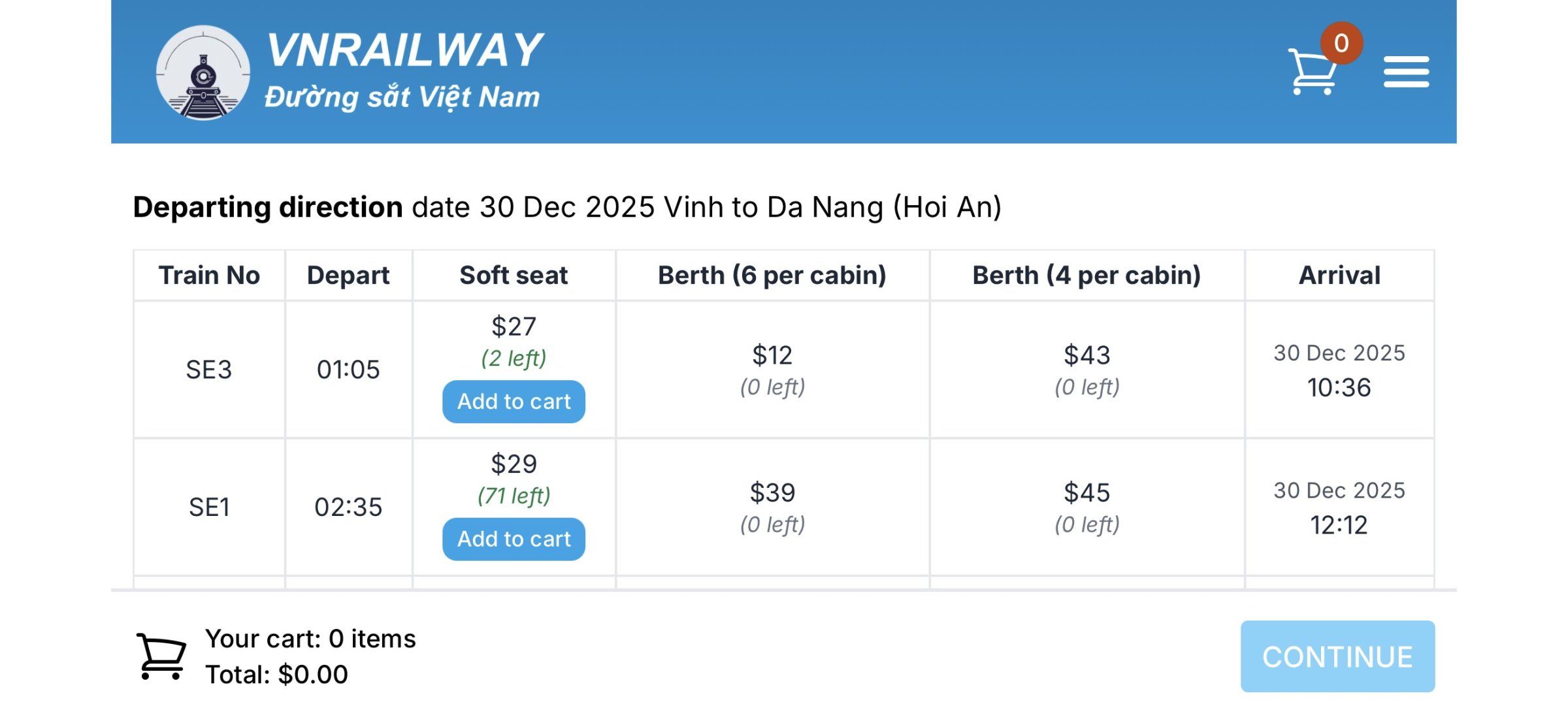Select the SE1 train number cell
The height and width of the screenshot is (721, 1568).
209,507
